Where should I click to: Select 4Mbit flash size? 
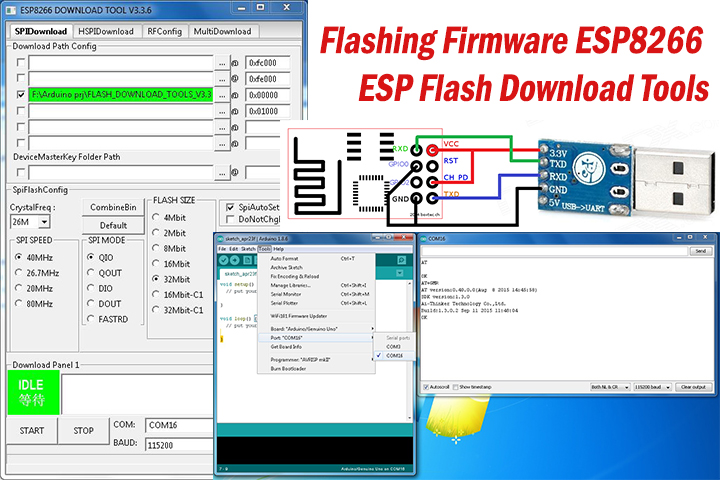click(x=156, y=217)
